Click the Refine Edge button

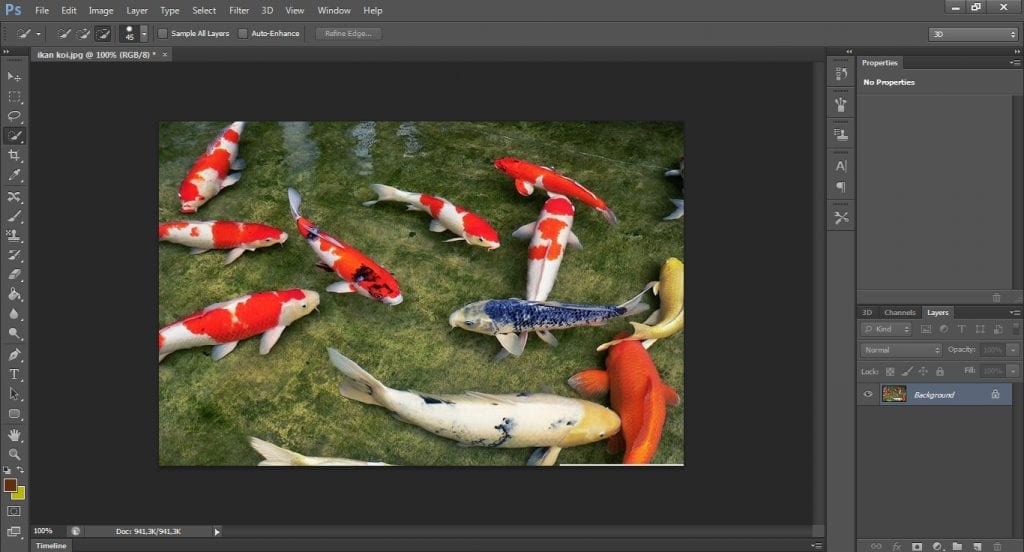[348, 34]
